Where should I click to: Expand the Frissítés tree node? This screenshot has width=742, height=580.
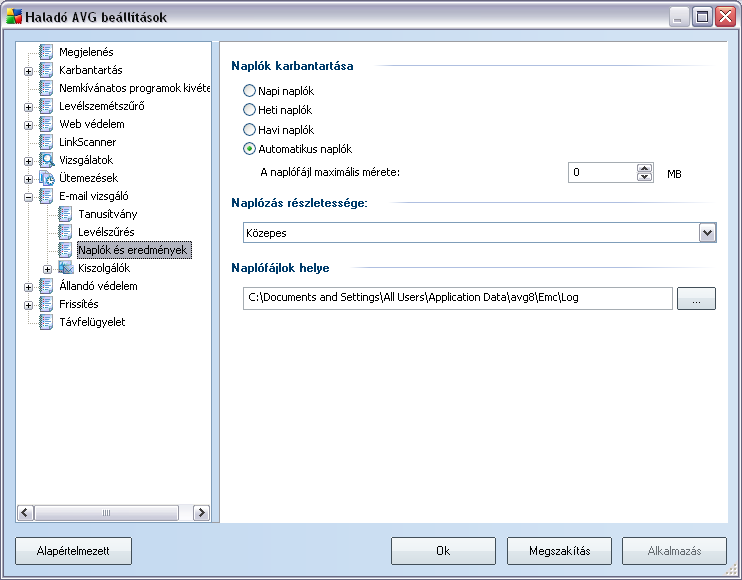pos(28,305)
